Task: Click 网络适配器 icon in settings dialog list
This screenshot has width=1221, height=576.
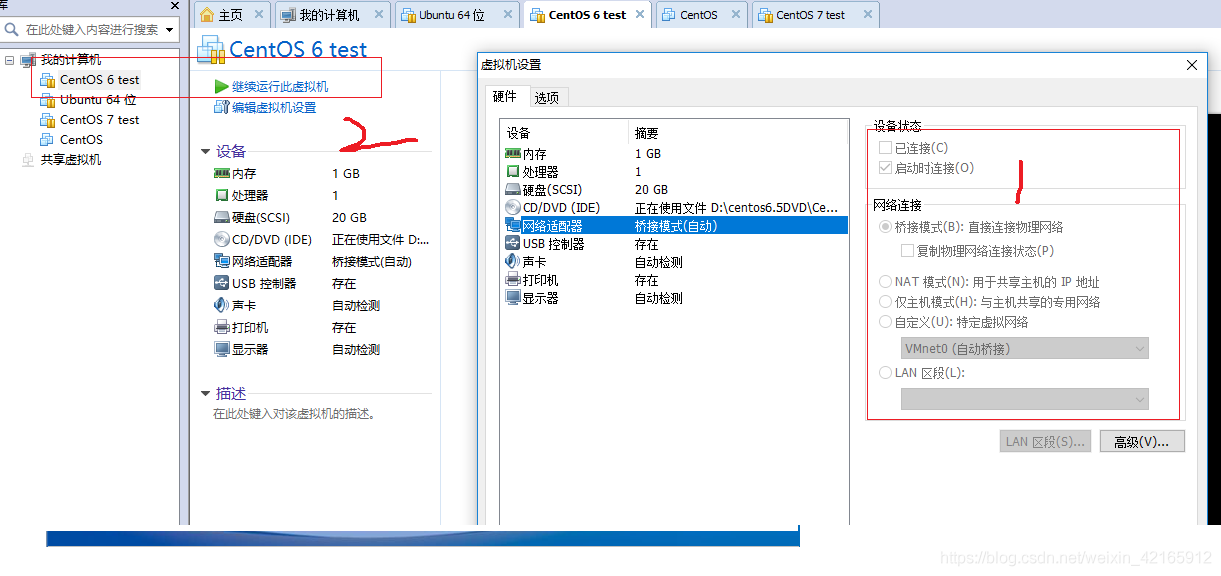Action: tap(513, 226)
